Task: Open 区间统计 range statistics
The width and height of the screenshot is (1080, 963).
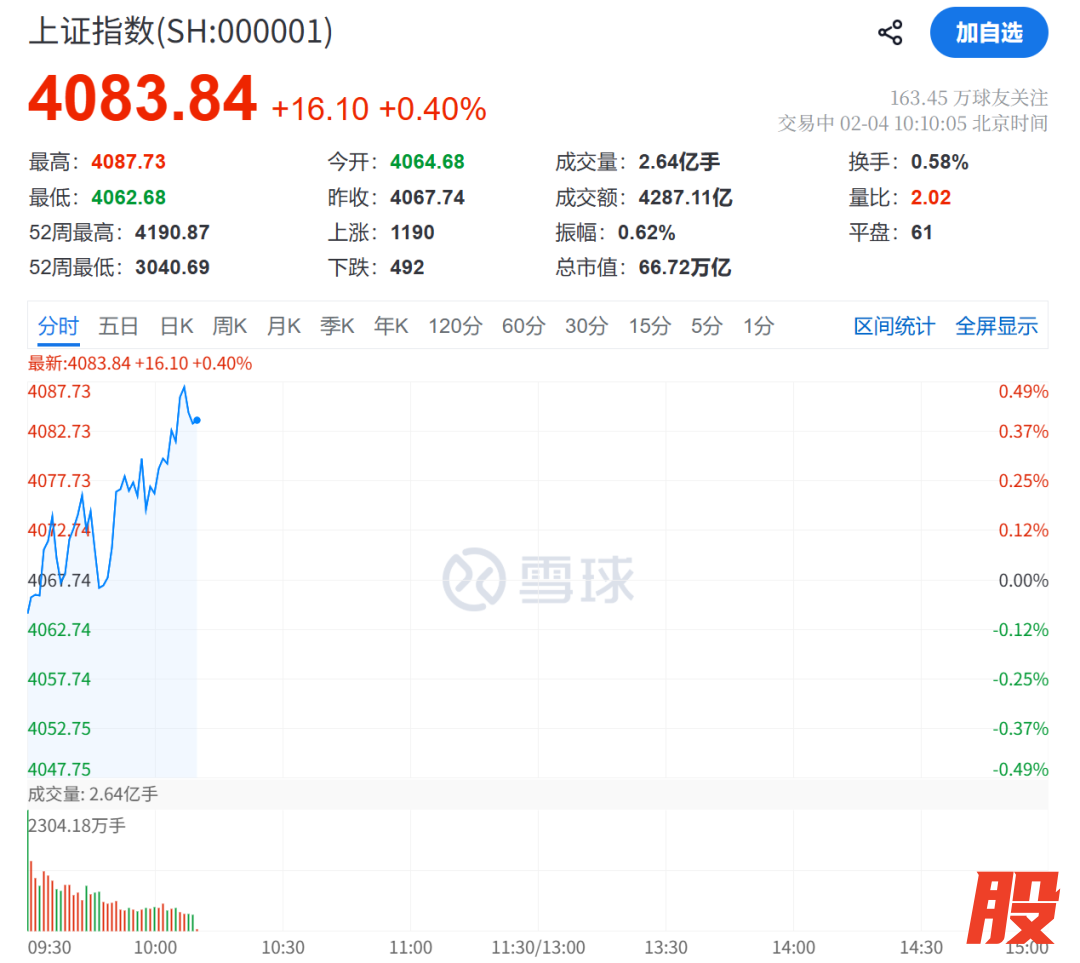Action: pyautogui.click(x=894, y=326)
